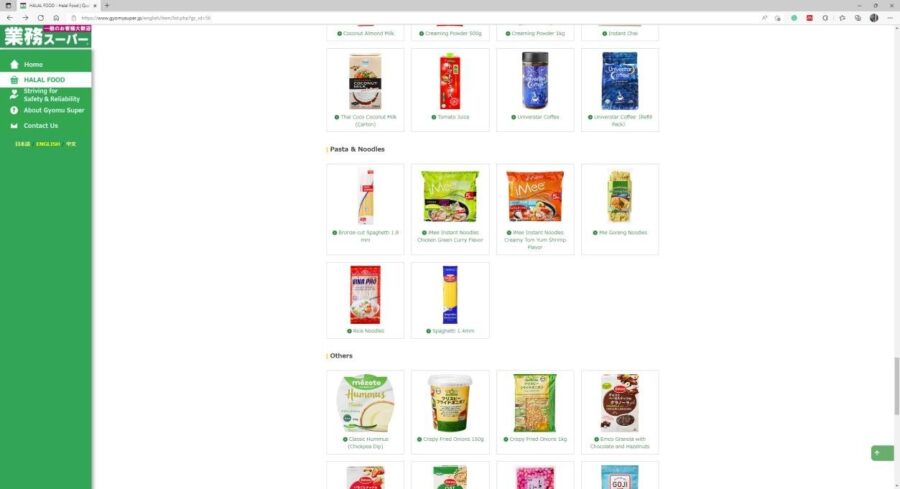Open the iMee Chicken Green Curry noodles product
This screenshot has width=900, height=489.
tap(450, 209)
